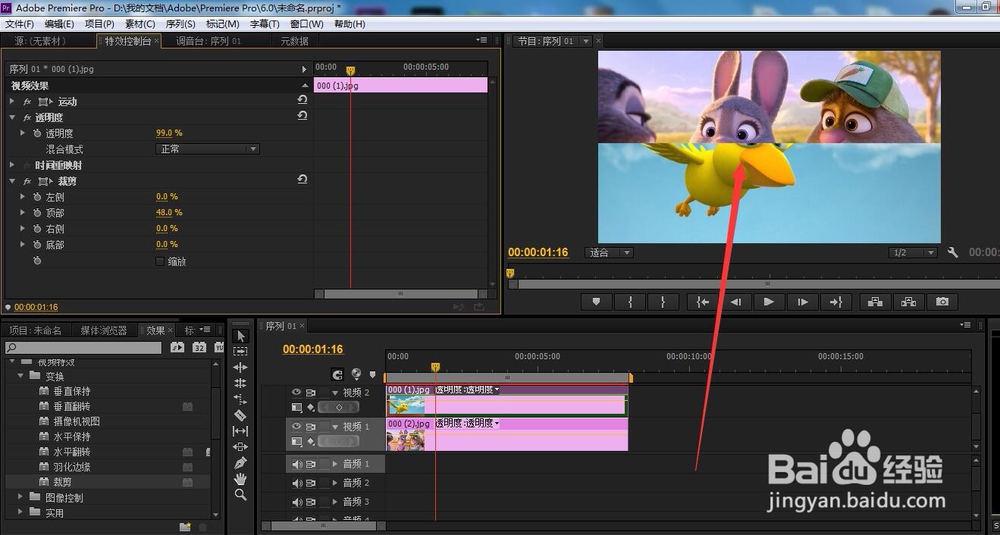Select the Hand tool

pos(240,479)
